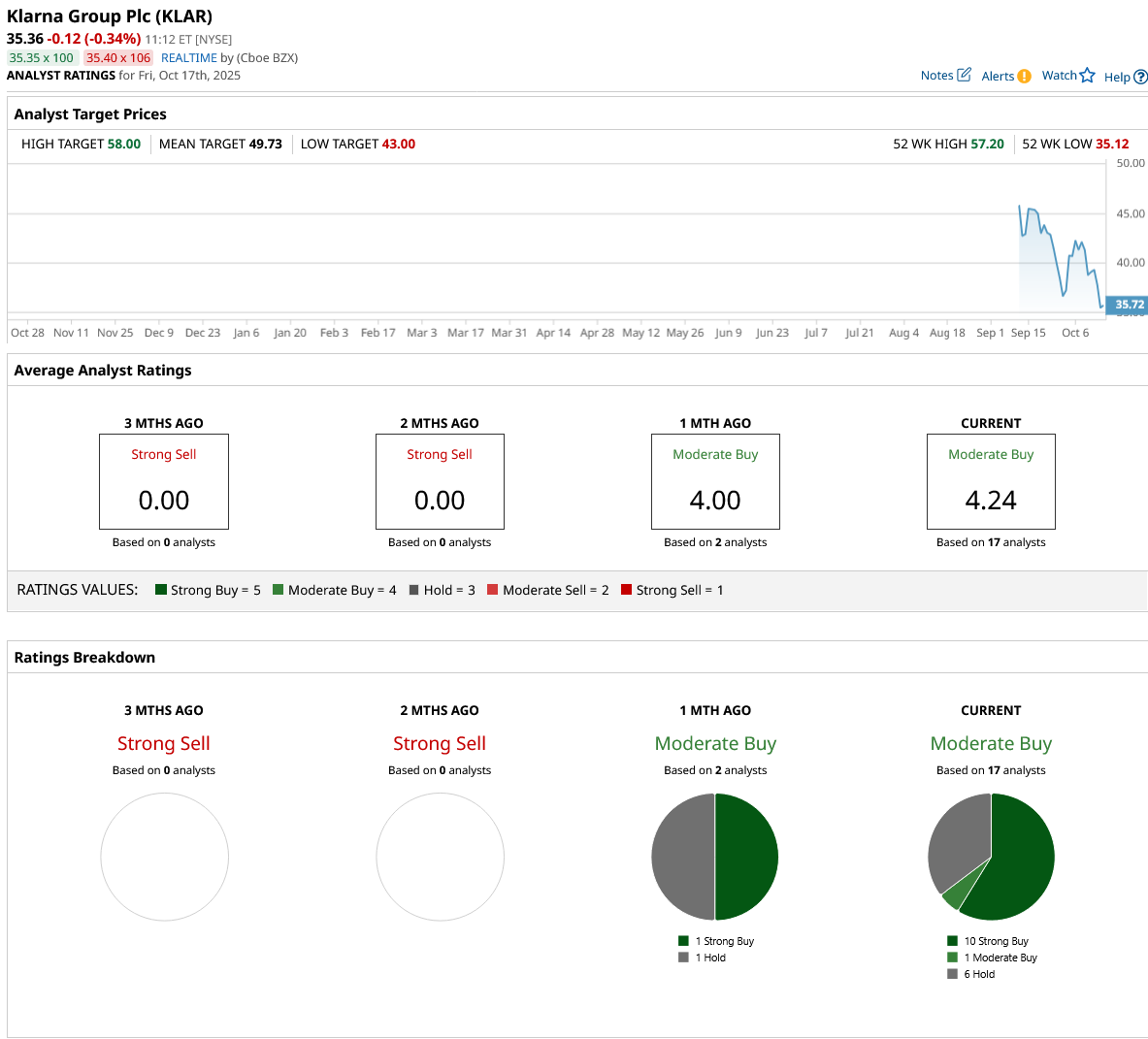This screenshot has height=1039, width=1148.
Task: Click the CURRENT ratings pie chart
Action: pos(991,857)
